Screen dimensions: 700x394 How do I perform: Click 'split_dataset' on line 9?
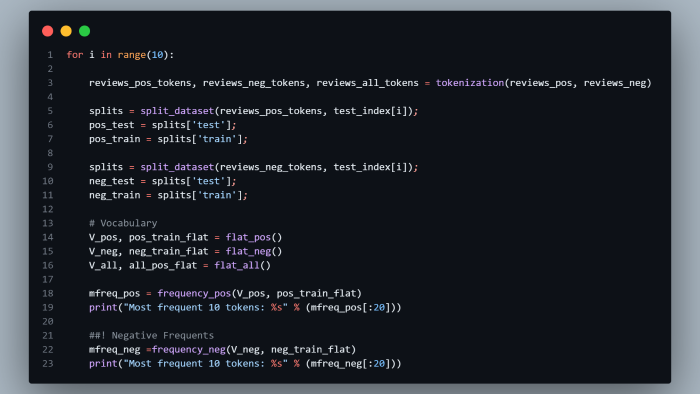(x=177, y=167)
